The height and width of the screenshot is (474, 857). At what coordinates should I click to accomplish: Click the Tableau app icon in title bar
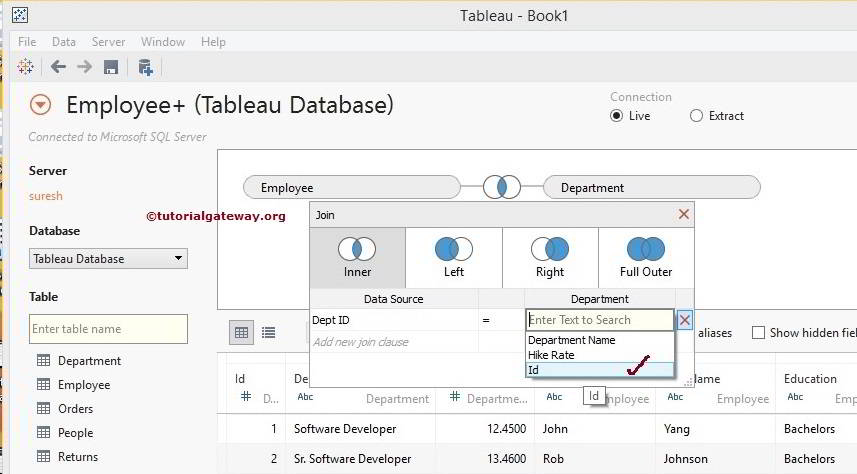pyautogui.click(x=20, y=15)
